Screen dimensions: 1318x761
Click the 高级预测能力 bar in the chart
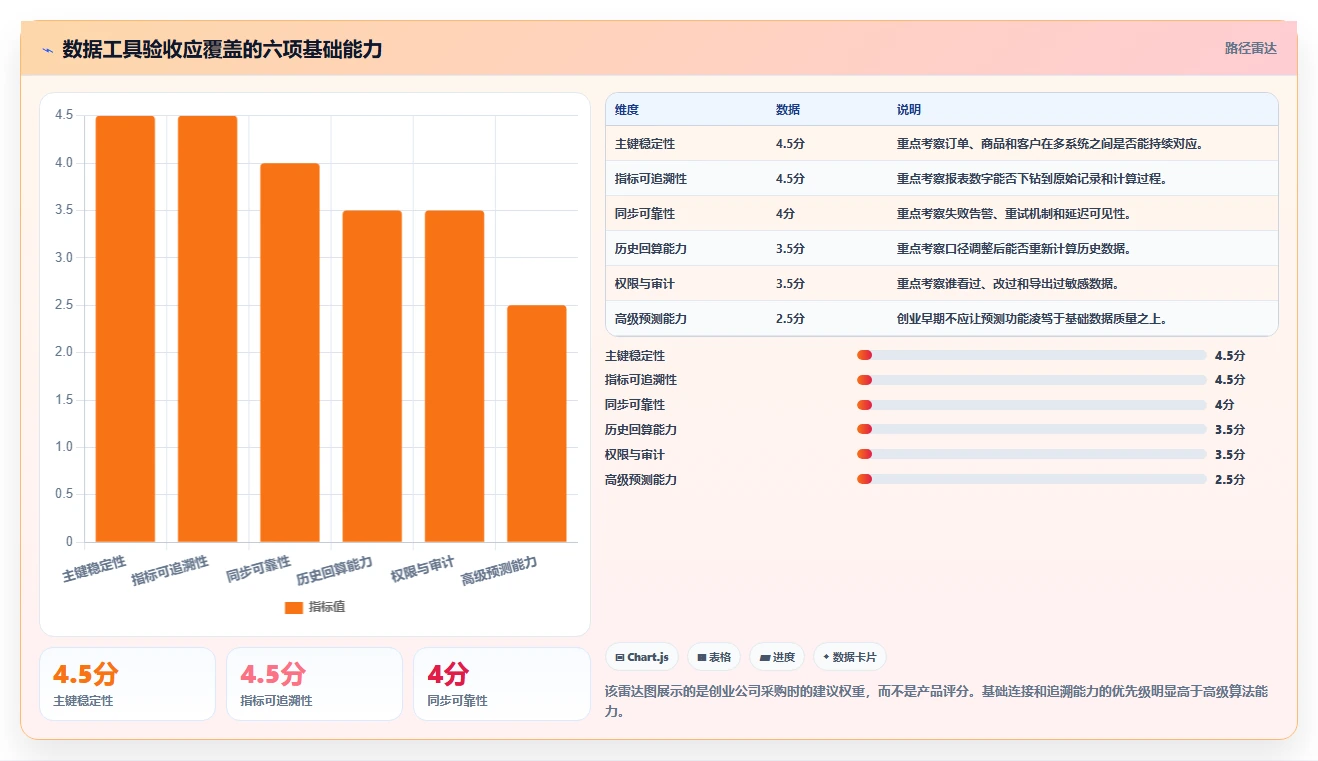click(x=537, y=424)
